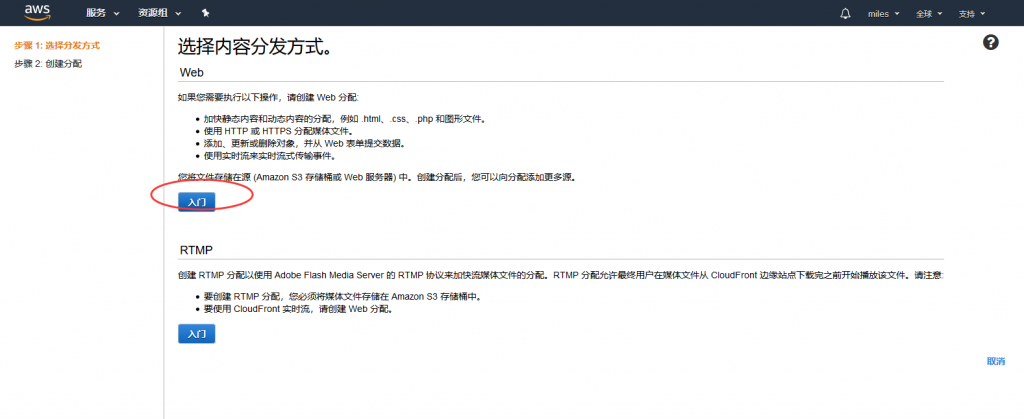Click 入门 button under RTMP section
Screen dimensions: 1024x419
[197, 334]
